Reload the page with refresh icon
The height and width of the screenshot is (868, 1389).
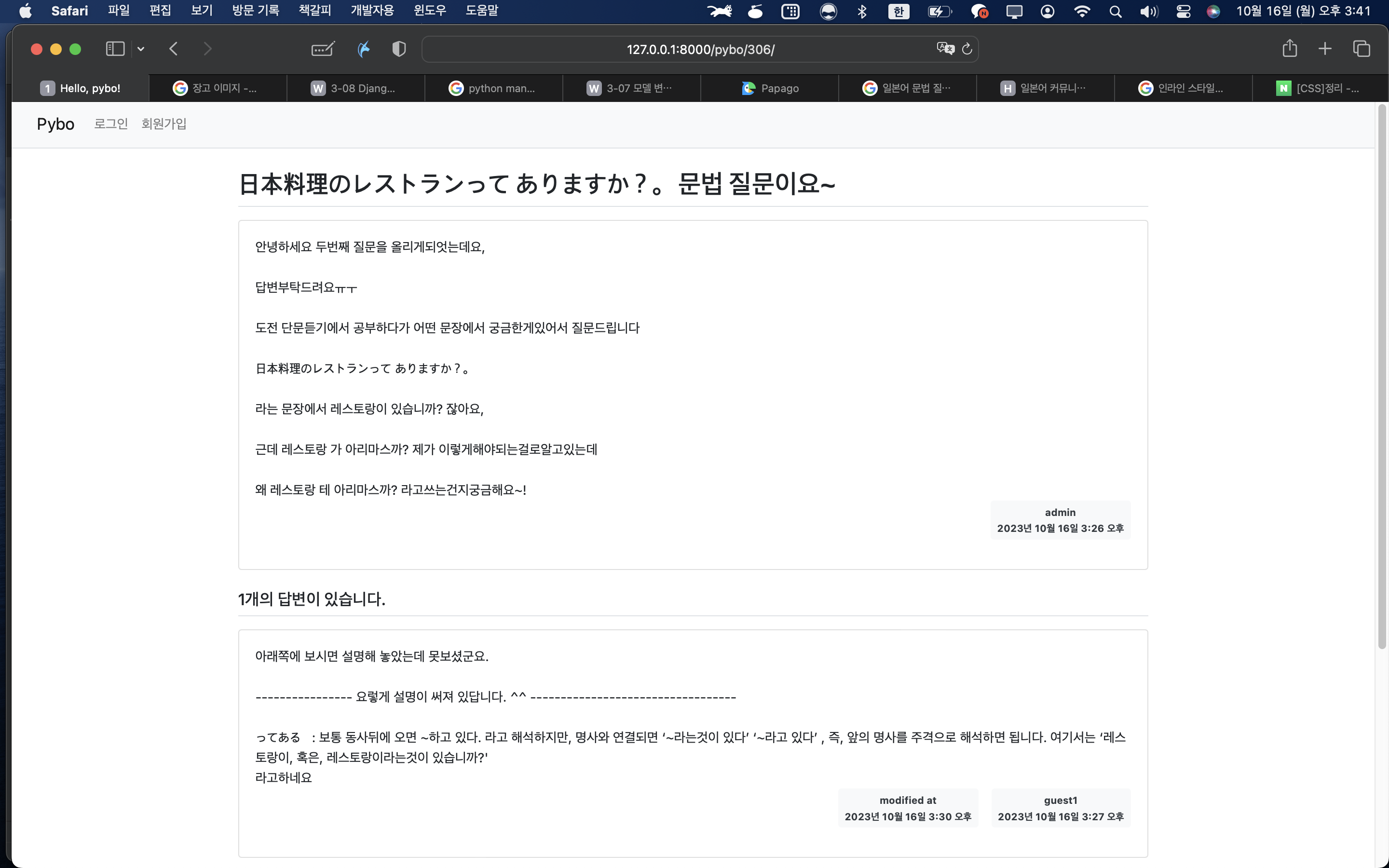967,49
